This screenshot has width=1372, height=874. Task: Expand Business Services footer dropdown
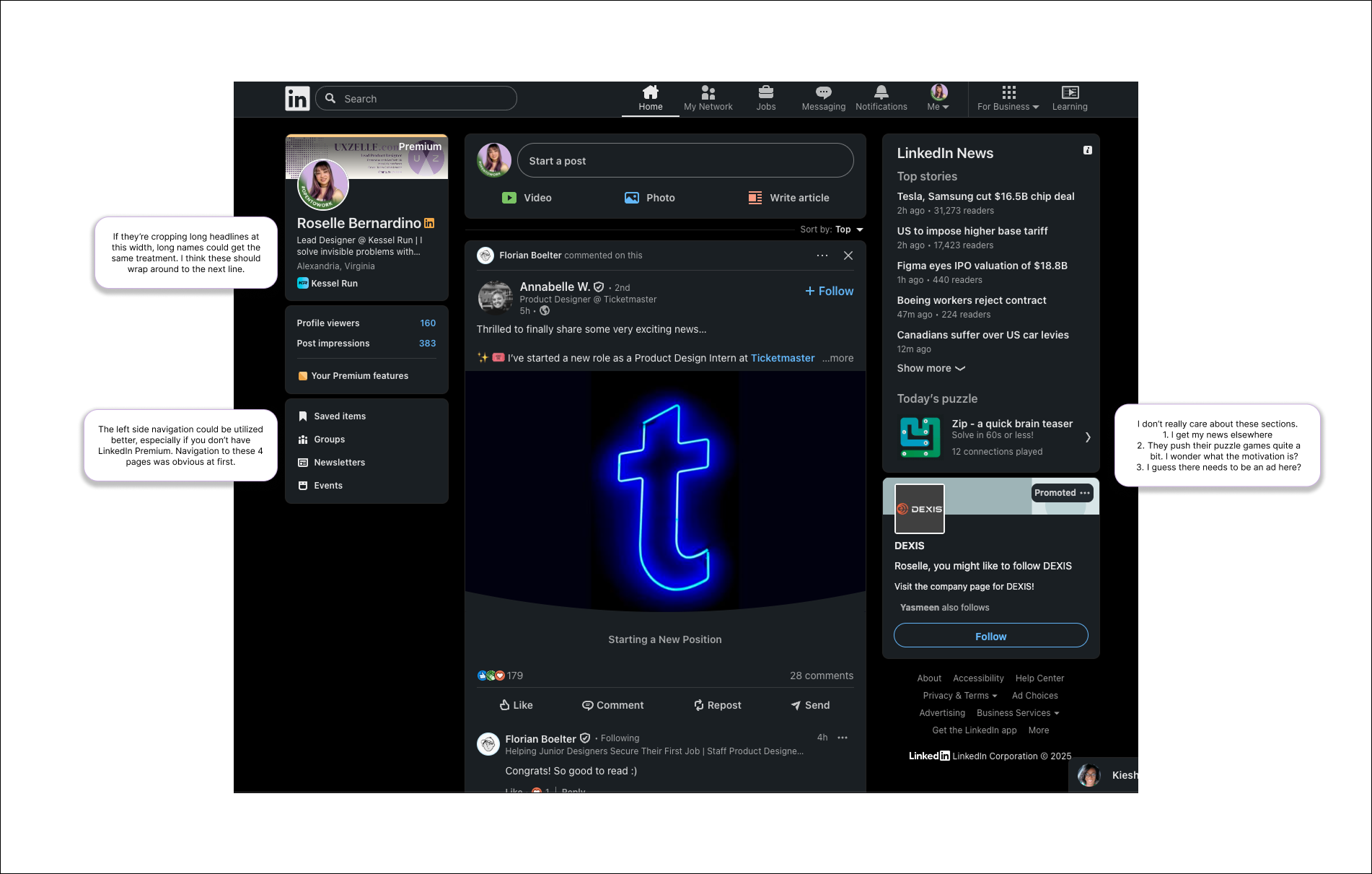pos(1018,713)
